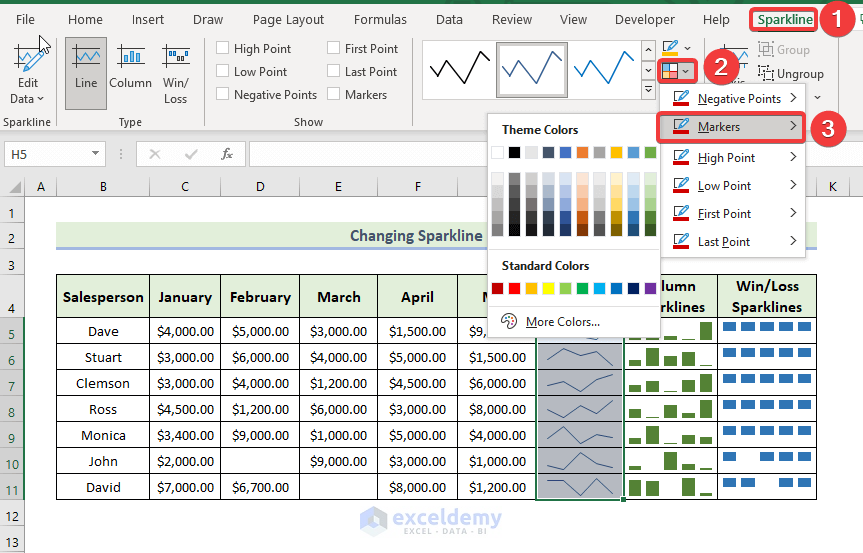Select the cell containing Monica

tap(103, 435)
